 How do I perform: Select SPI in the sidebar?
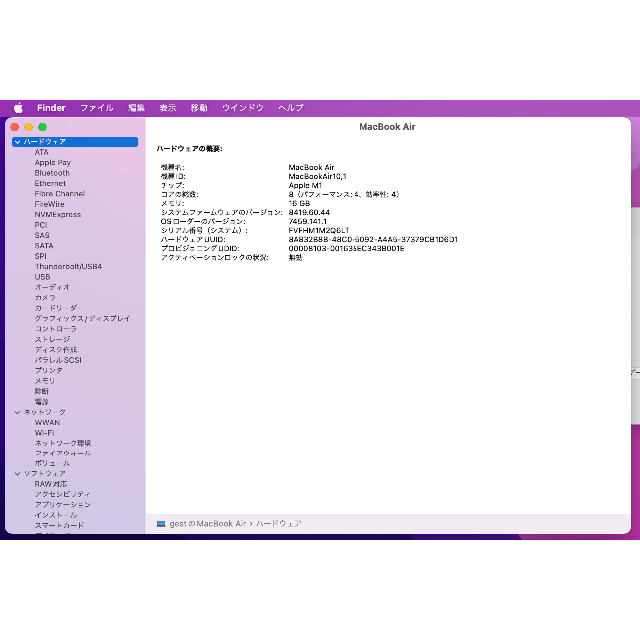click(40, 256)
